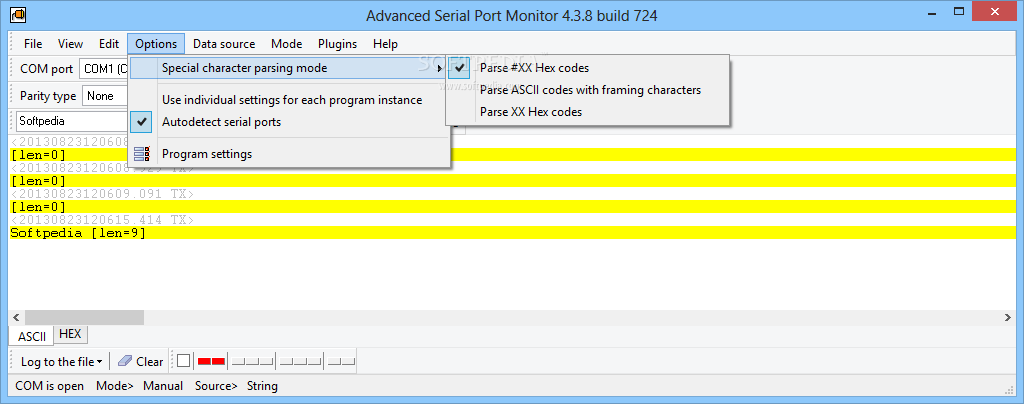The width and height of the screenshot is (1024, 404).
Task: Open the Log to the file dropdown
Action: click(61, 362)
